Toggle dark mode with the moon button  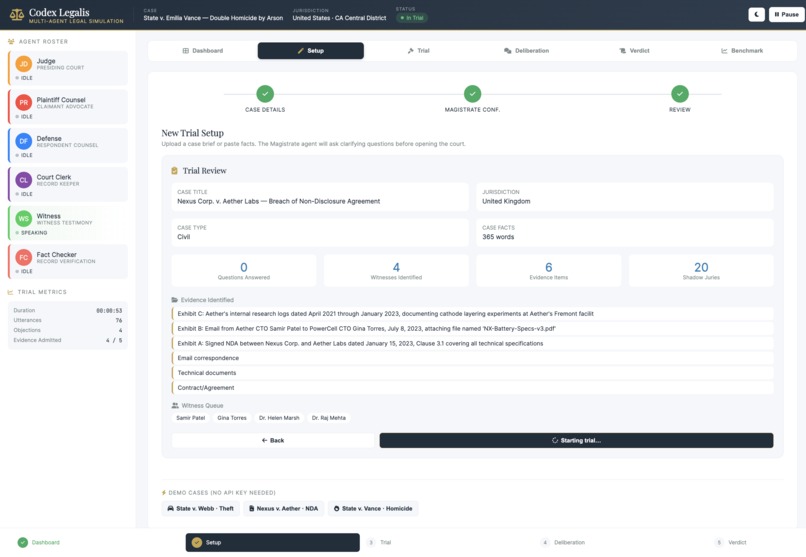pos(756,14)
